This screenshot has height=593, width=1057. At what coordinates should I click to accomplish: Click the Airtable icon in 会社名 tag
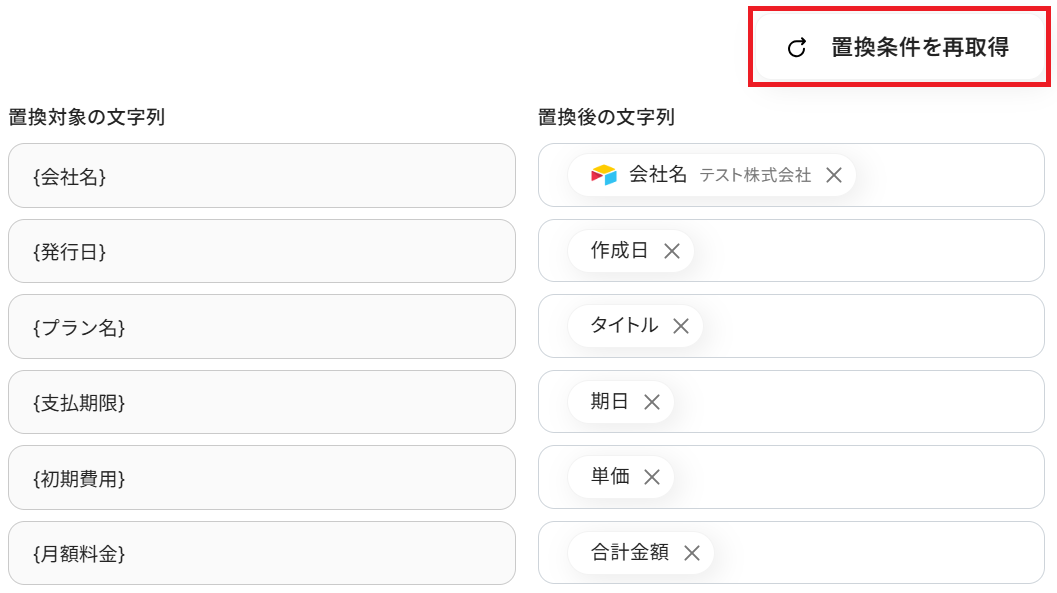(604, 175)
